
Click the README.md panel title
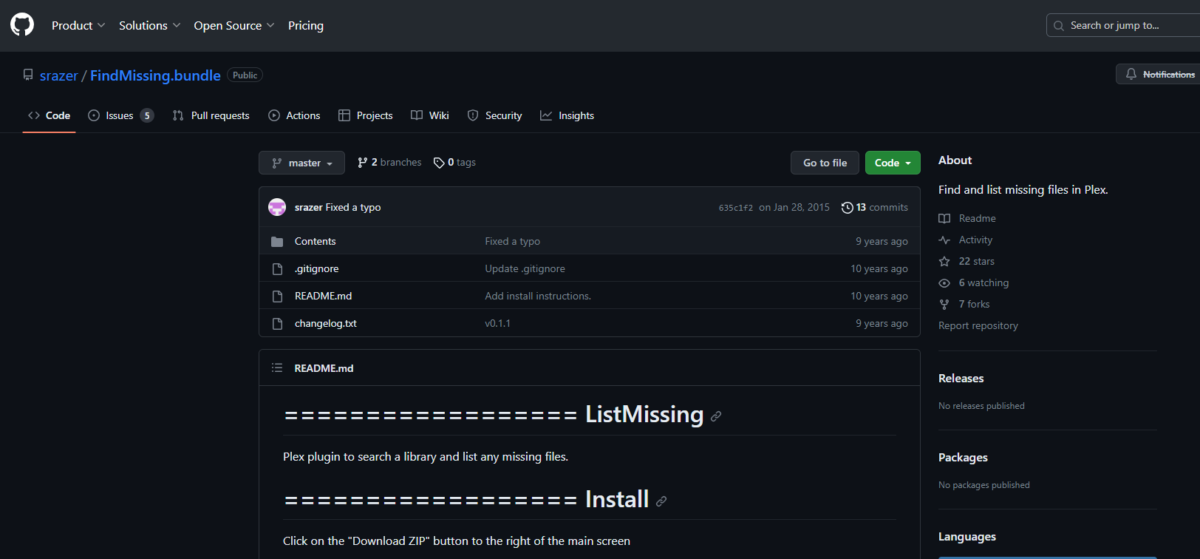coord(324,368)
